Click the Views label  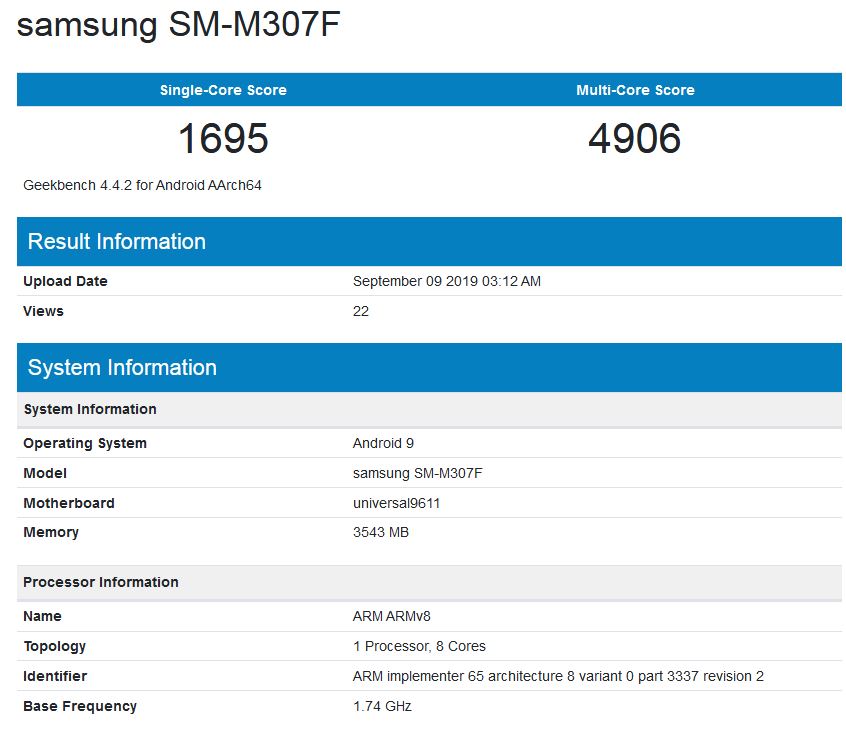pos(43,311)
